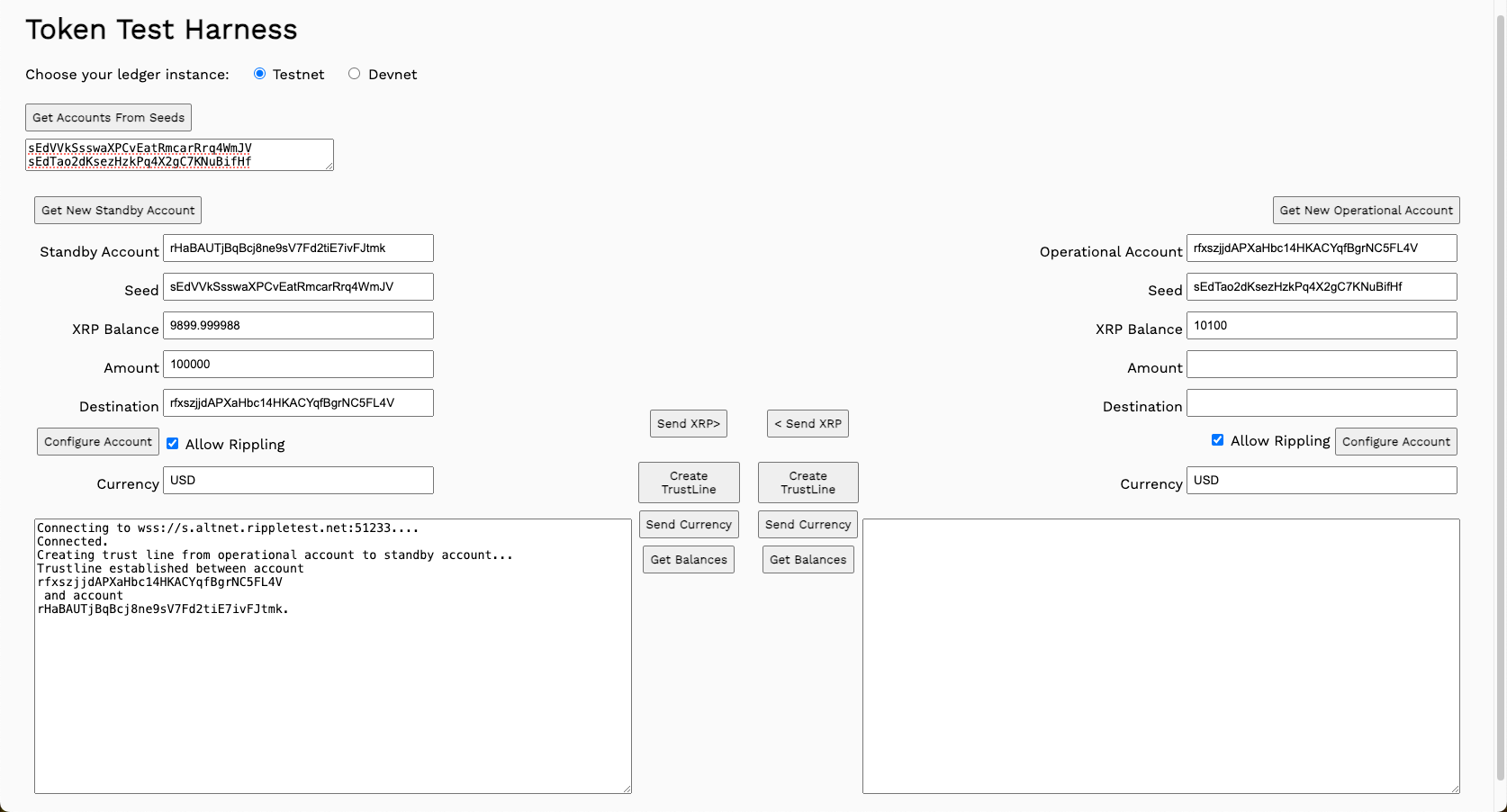Click the operational Destination field
Screen dimensions: 1507x812
point(1321,403)
